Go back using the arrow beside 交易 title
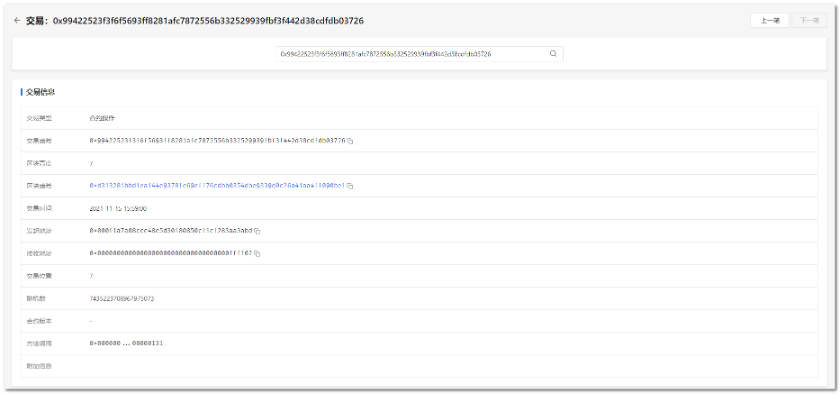This screenshot has height=394, width=840. 17,20
